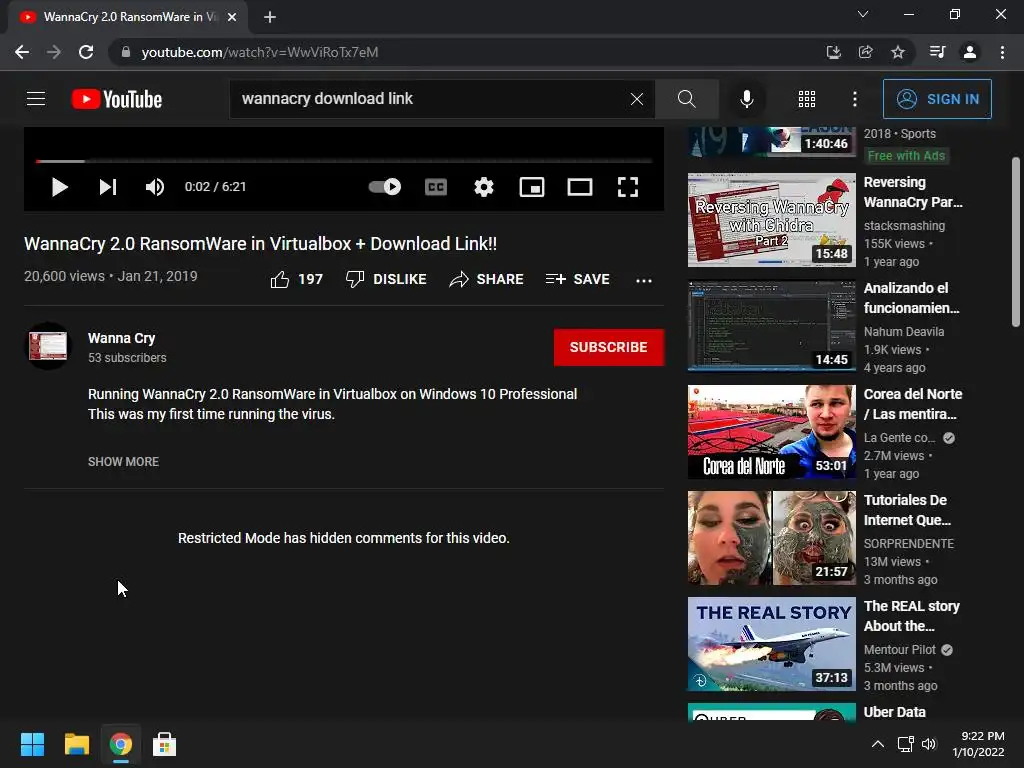Open 'Corea del Norte' video thumbnail
The image size is (1024, 768).
point(771,432)
